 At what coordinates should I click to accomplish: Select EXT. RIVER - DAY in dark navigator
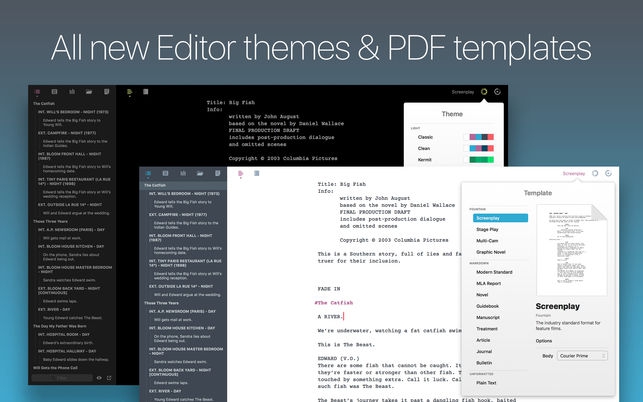[54, 309]
